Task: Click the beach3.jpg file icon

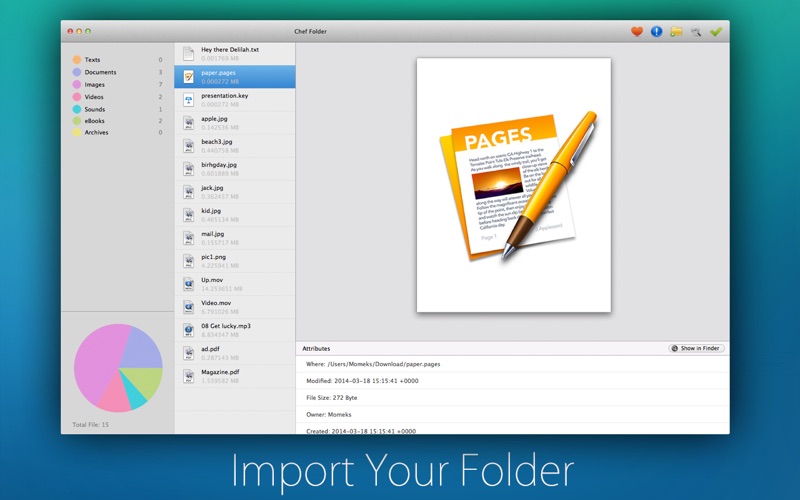Action: tap(189, 145)
